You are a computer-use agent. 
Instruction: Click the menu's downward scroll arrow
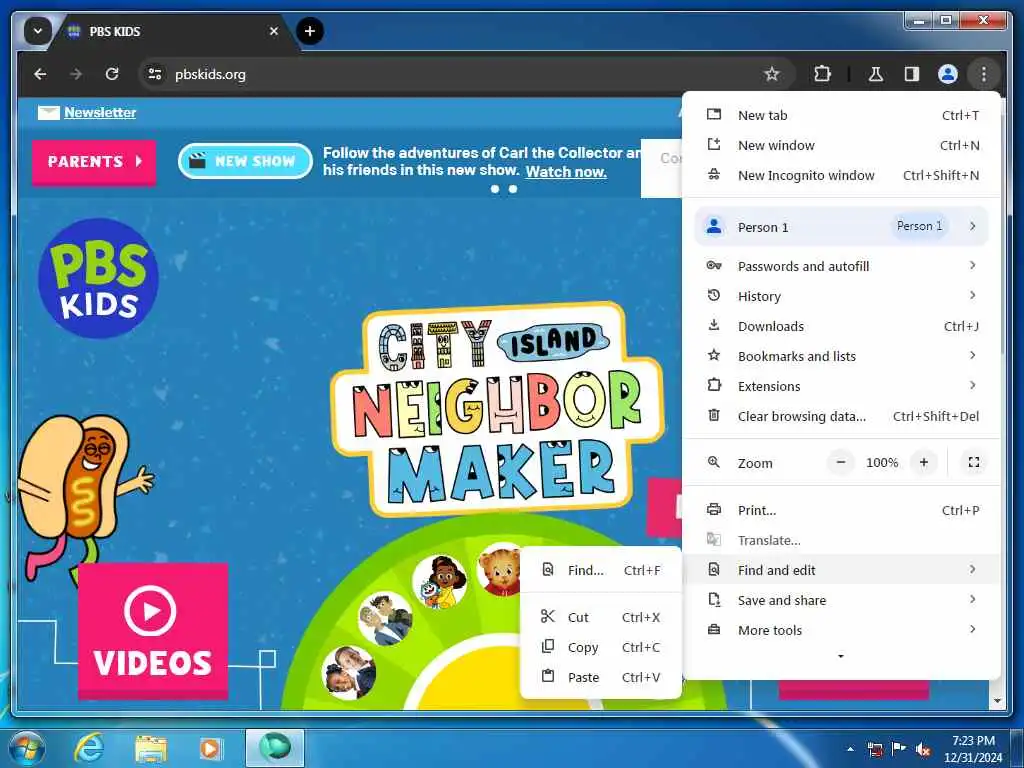(840, 656)
